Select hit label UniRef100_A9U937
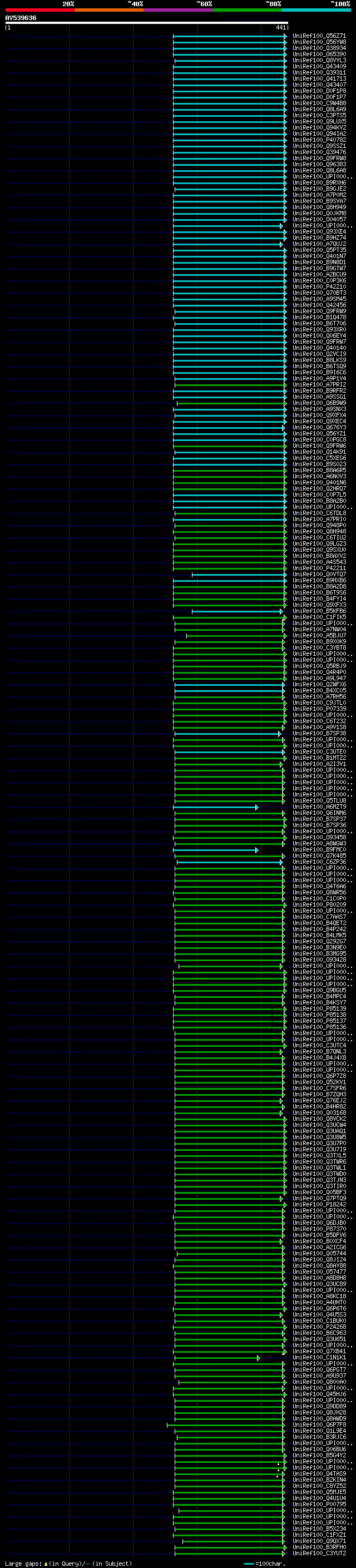Screen dimensions: 356x1568 (x=319, y=1375)
